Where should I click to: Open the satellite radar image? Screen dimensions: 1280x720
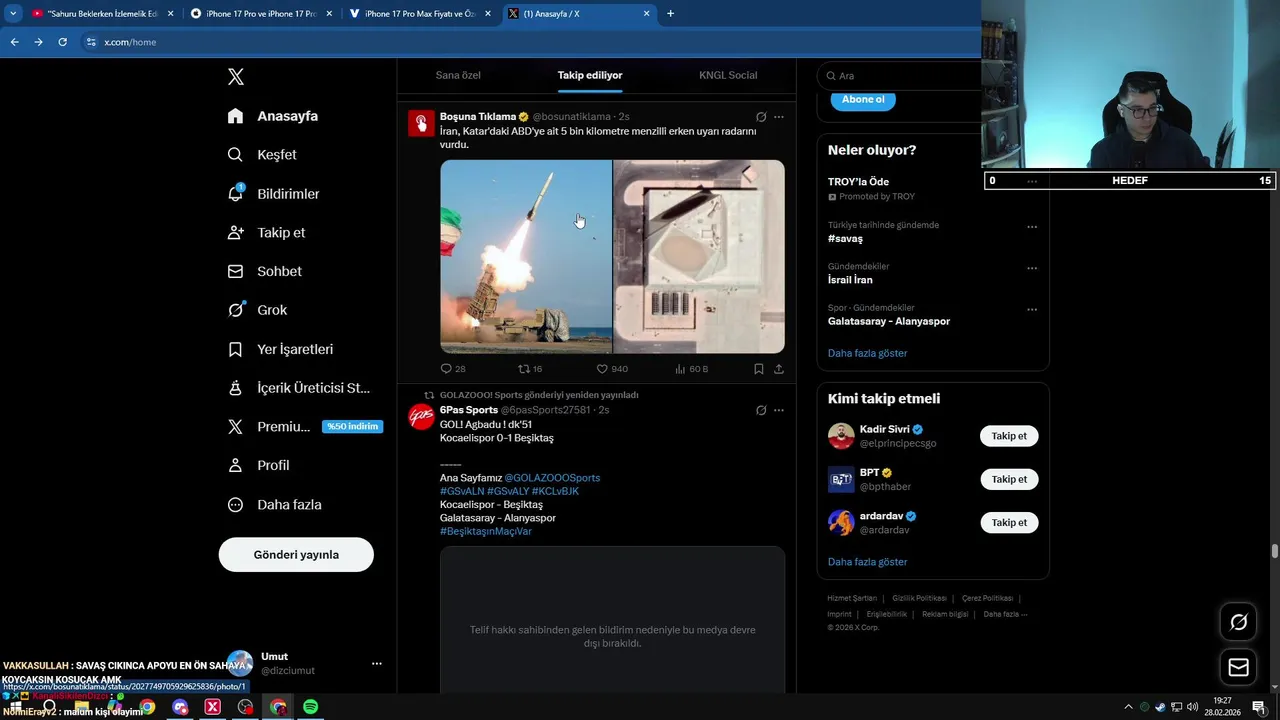[699, 256]
